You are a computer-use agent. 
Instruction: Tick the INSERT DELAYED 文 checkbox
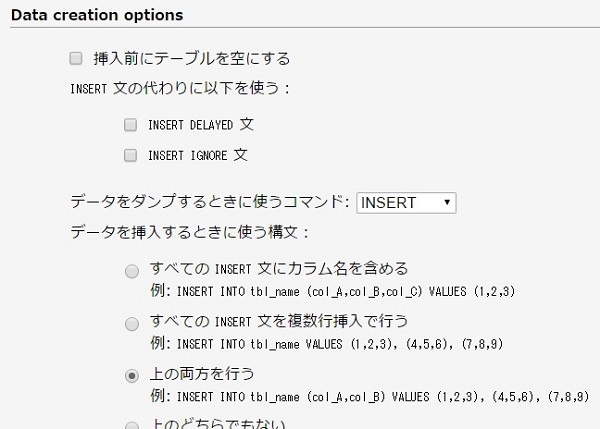[130, 125]
